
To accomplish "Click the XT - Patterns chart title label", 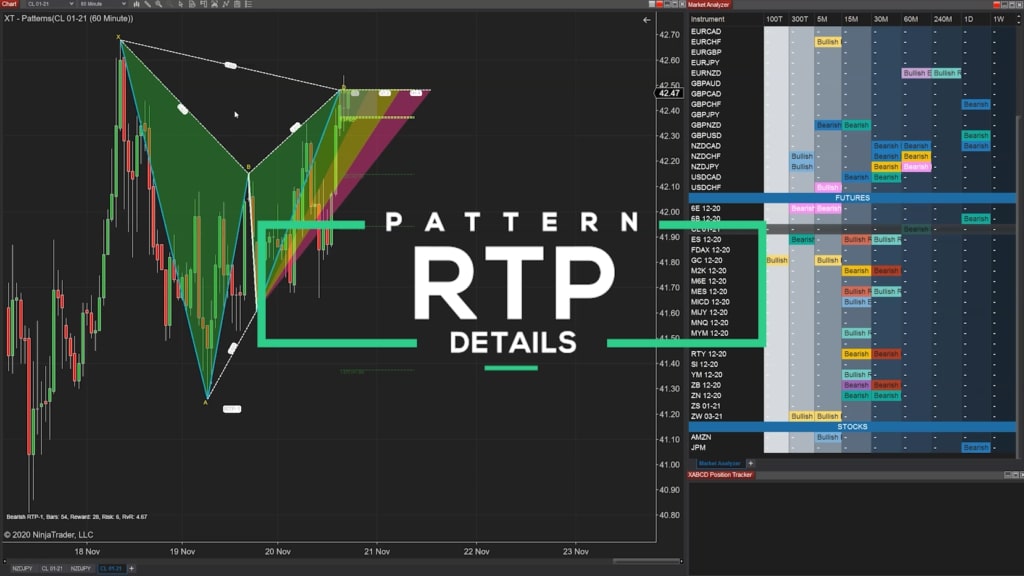I will (69, 18).
